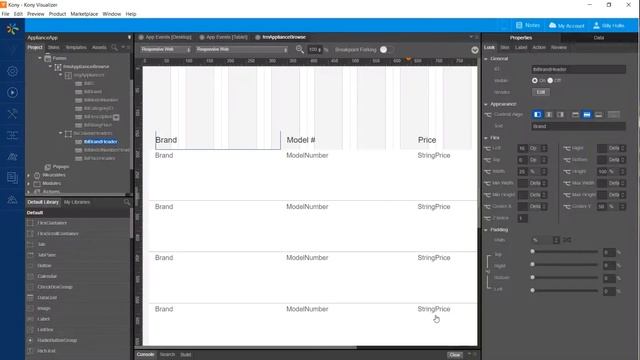Screen dimensions: 640x360
Task: Open the File menu
Action: (x=5, y=14)
